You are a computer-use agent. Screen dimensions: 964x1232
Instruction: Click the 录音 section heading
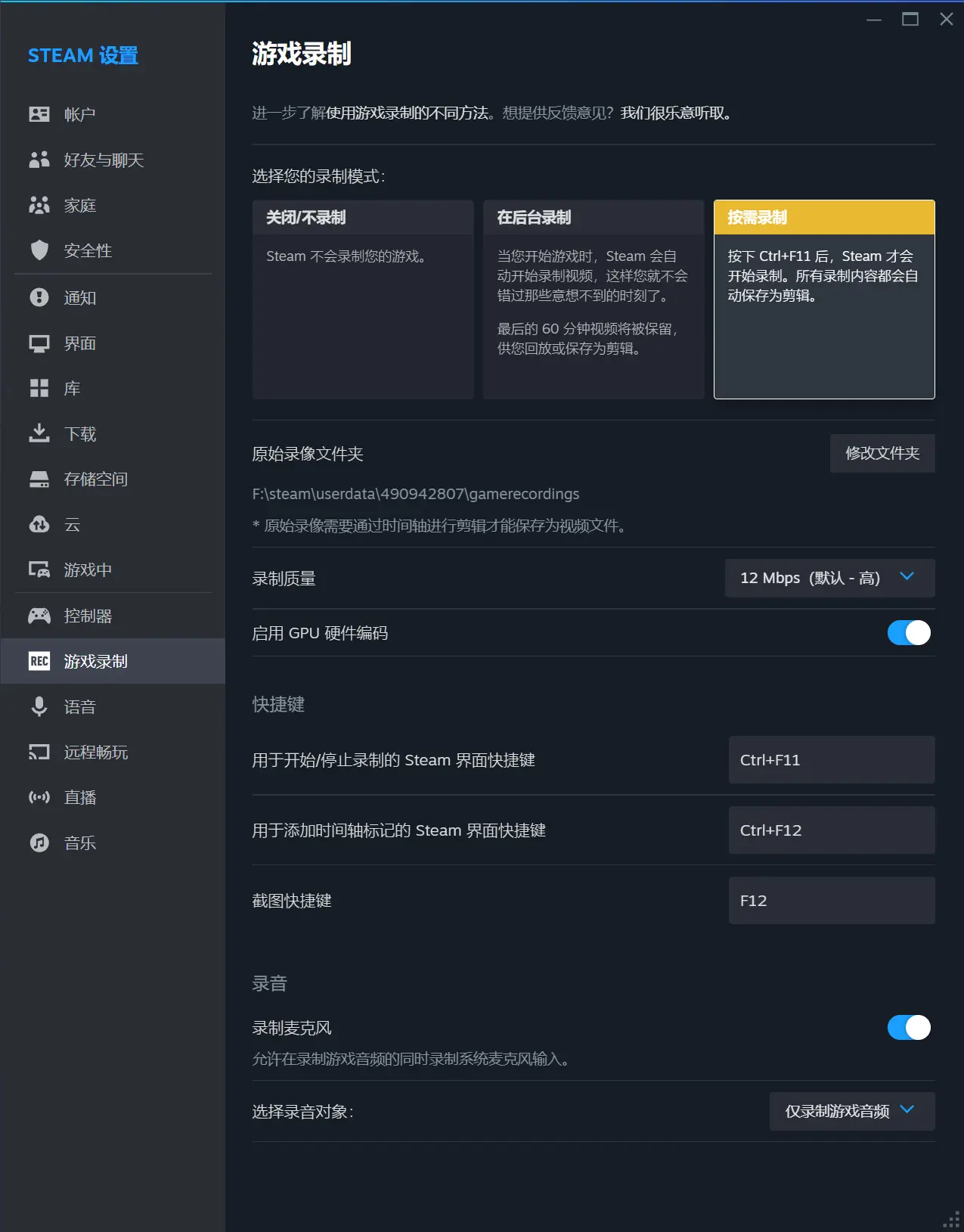[x=269, y=983]
